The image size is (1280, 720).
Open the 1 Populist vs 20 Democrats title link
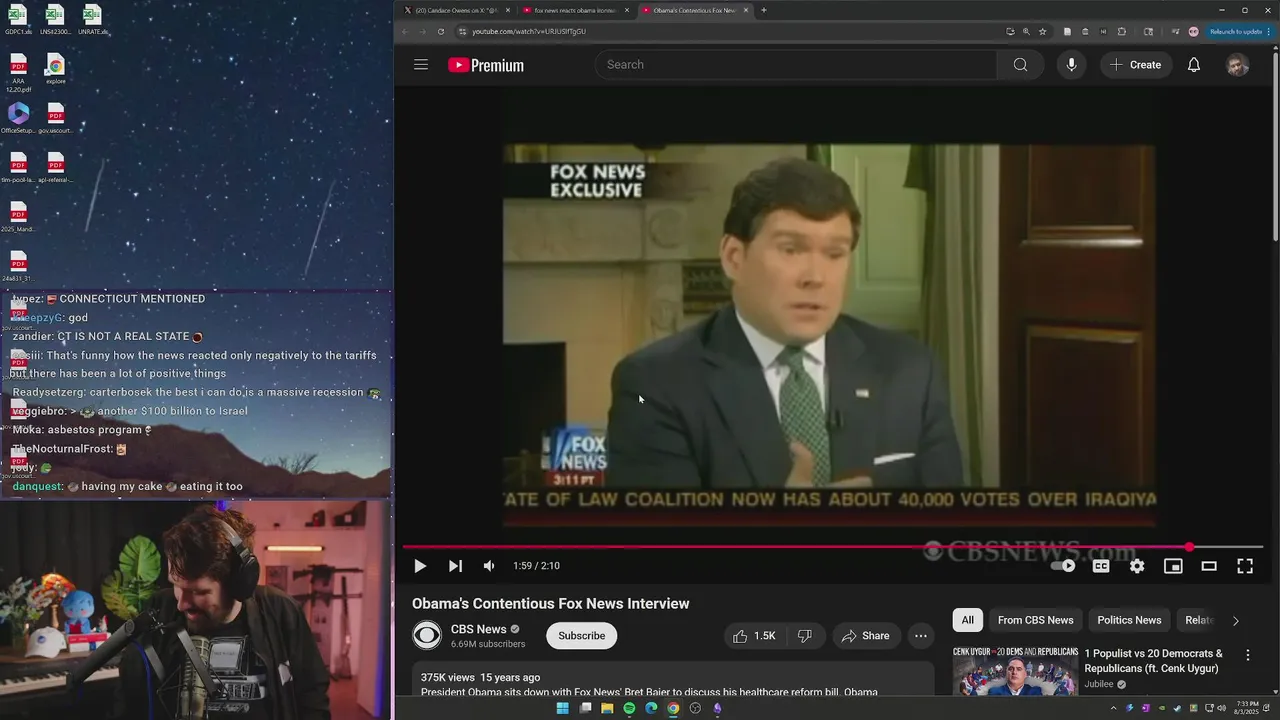coord(1153,661)
